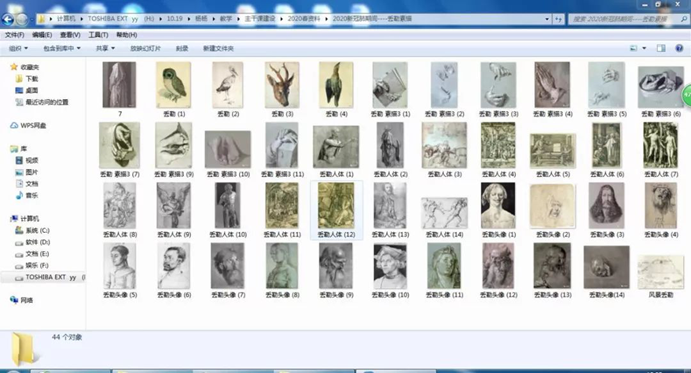The height and width of the screenshot is (373, 691).
Task: Click 教学 in the address breadcrumb
Action: pyautogui.click(x=226, y=19)
